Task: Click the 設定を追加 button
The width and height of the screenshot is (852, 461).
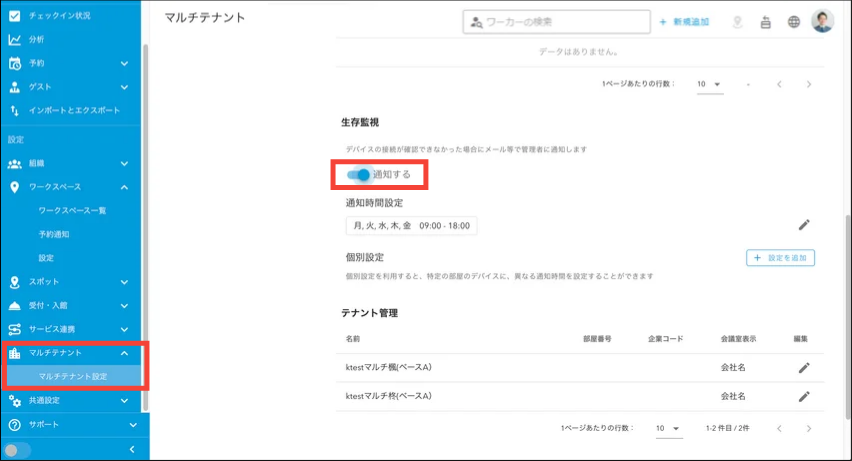Action: (781, 258)
